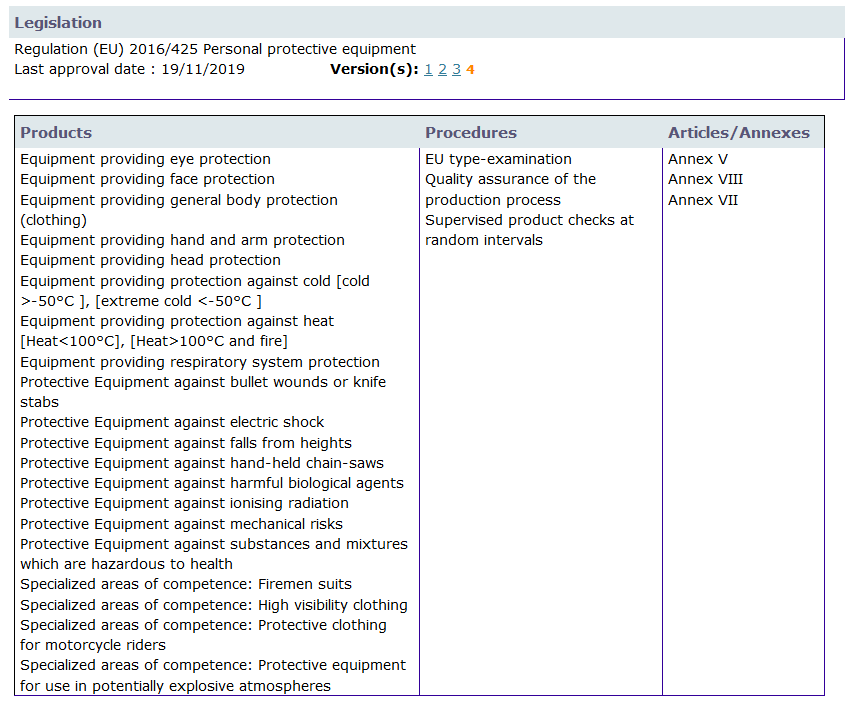860x710 pixels.
Task: Click Protective Equipment against mechanical risks
Action: pos(182,524)
